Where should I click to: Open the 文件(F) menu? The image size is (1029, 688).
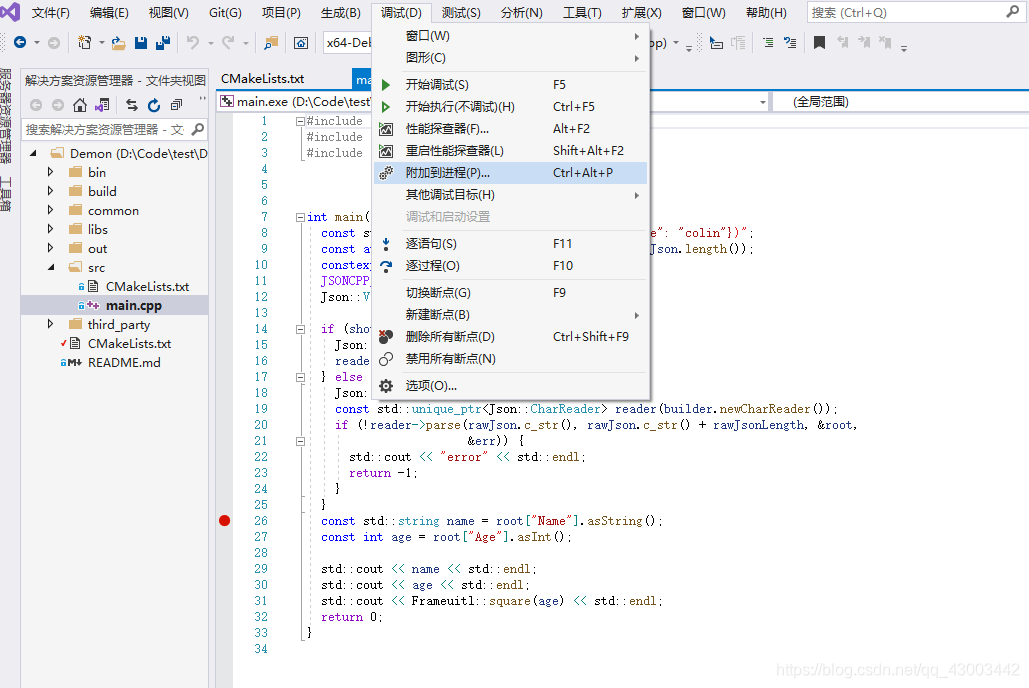[51, 12]
